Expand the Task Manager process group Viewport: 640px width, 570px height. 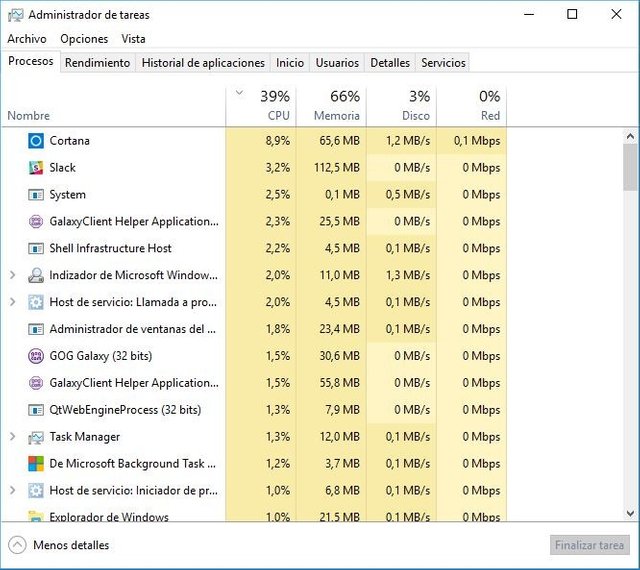tap(12, 437)
